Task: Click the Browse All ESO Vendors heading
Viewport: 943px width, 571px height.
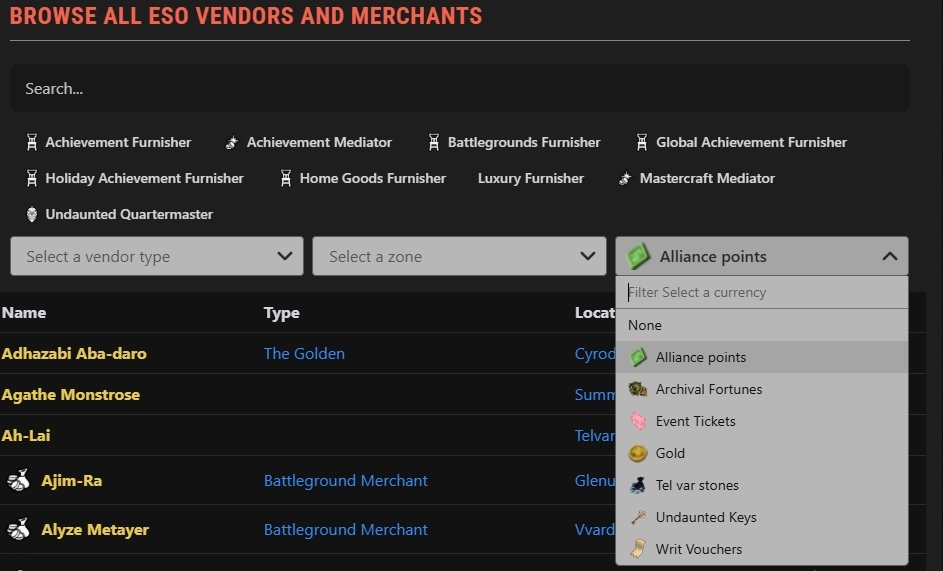Action: point(246,16)
